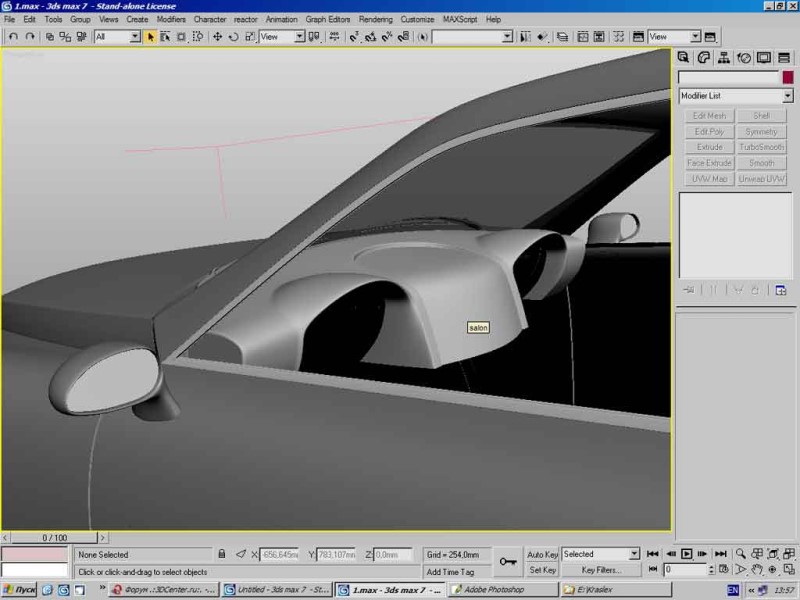The image size is (800, 600).
Task: Open the Align tool
Action: pos(542,37)
